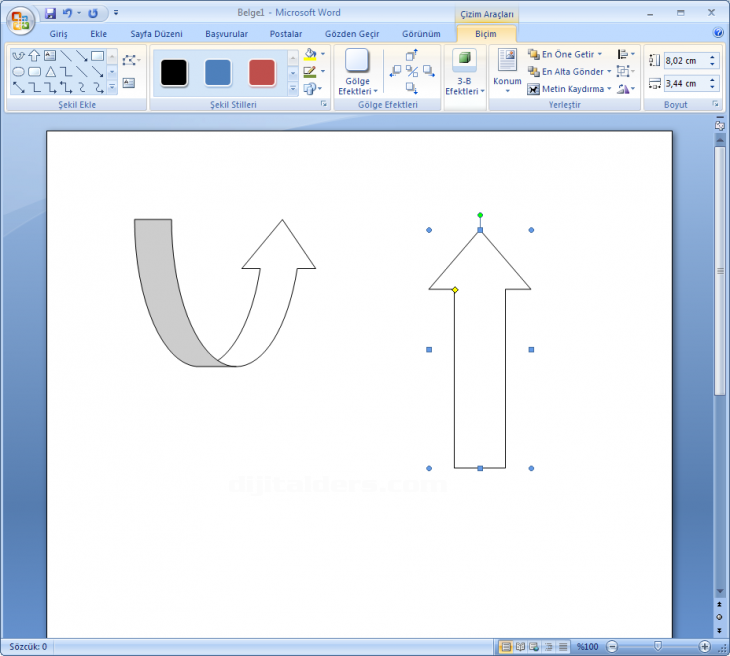Expand En Öne Getir arrow
Viewport: 730px width, 656px height.
(600, 54)
